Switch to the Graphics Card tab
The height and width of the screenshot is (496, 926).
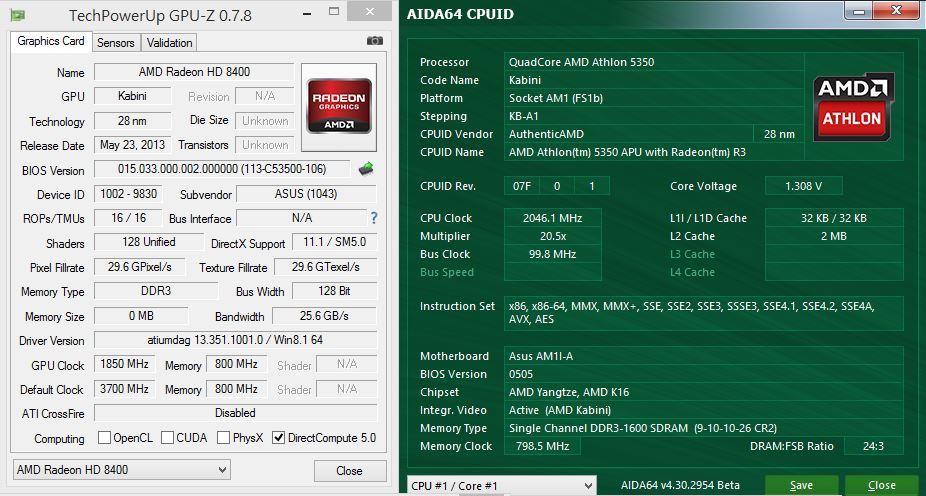(51, 41)
